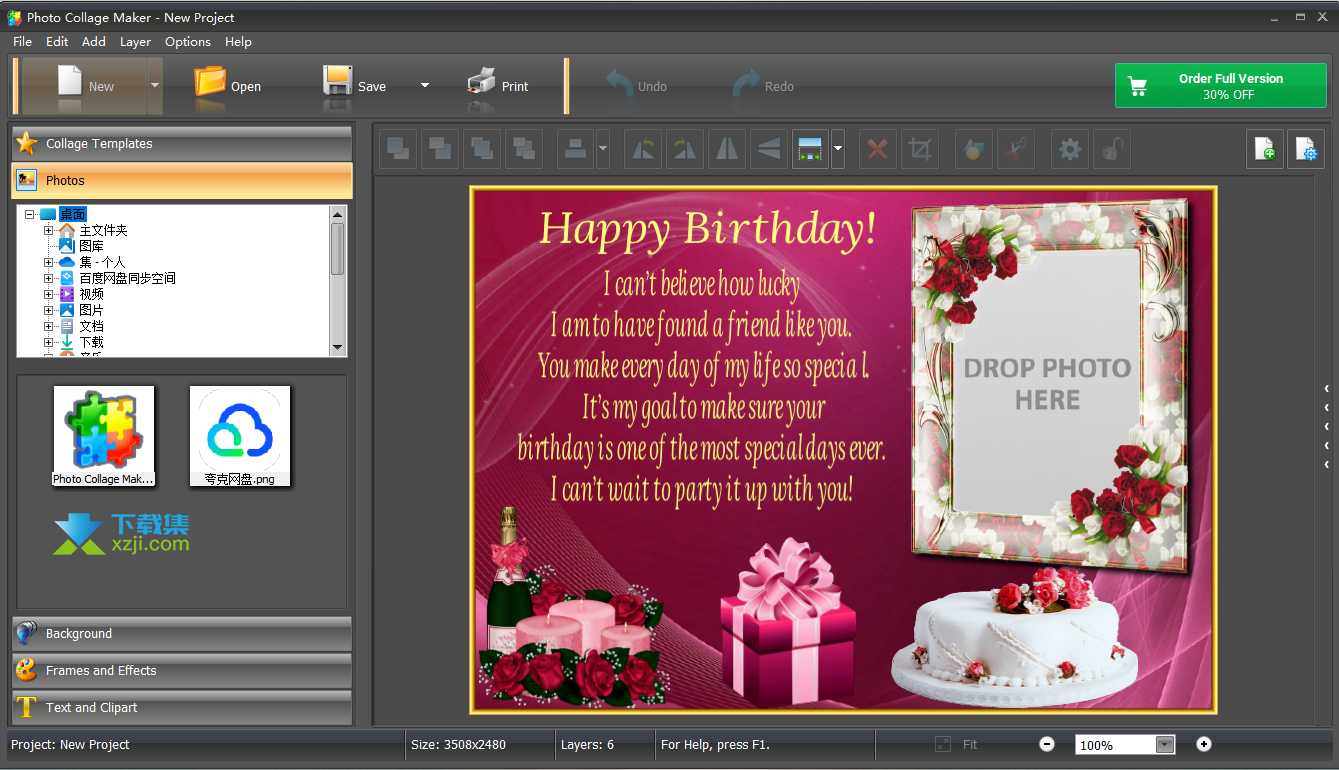The width and height of the screenshot is (1339, 770).
Task: Click the rotate left icon
Action: [x=643, y=150]
